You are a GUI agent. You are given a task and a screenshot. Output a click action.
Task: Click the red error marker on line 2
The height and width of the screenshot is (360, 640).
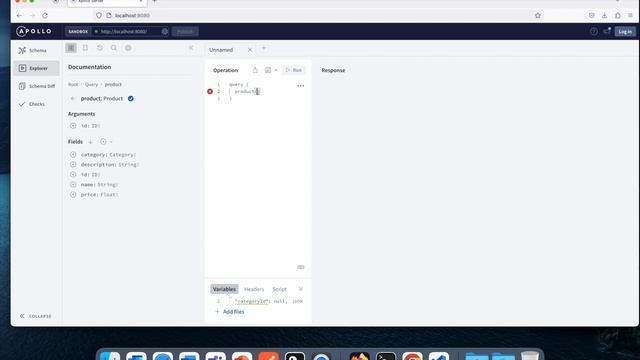(210, 91)
